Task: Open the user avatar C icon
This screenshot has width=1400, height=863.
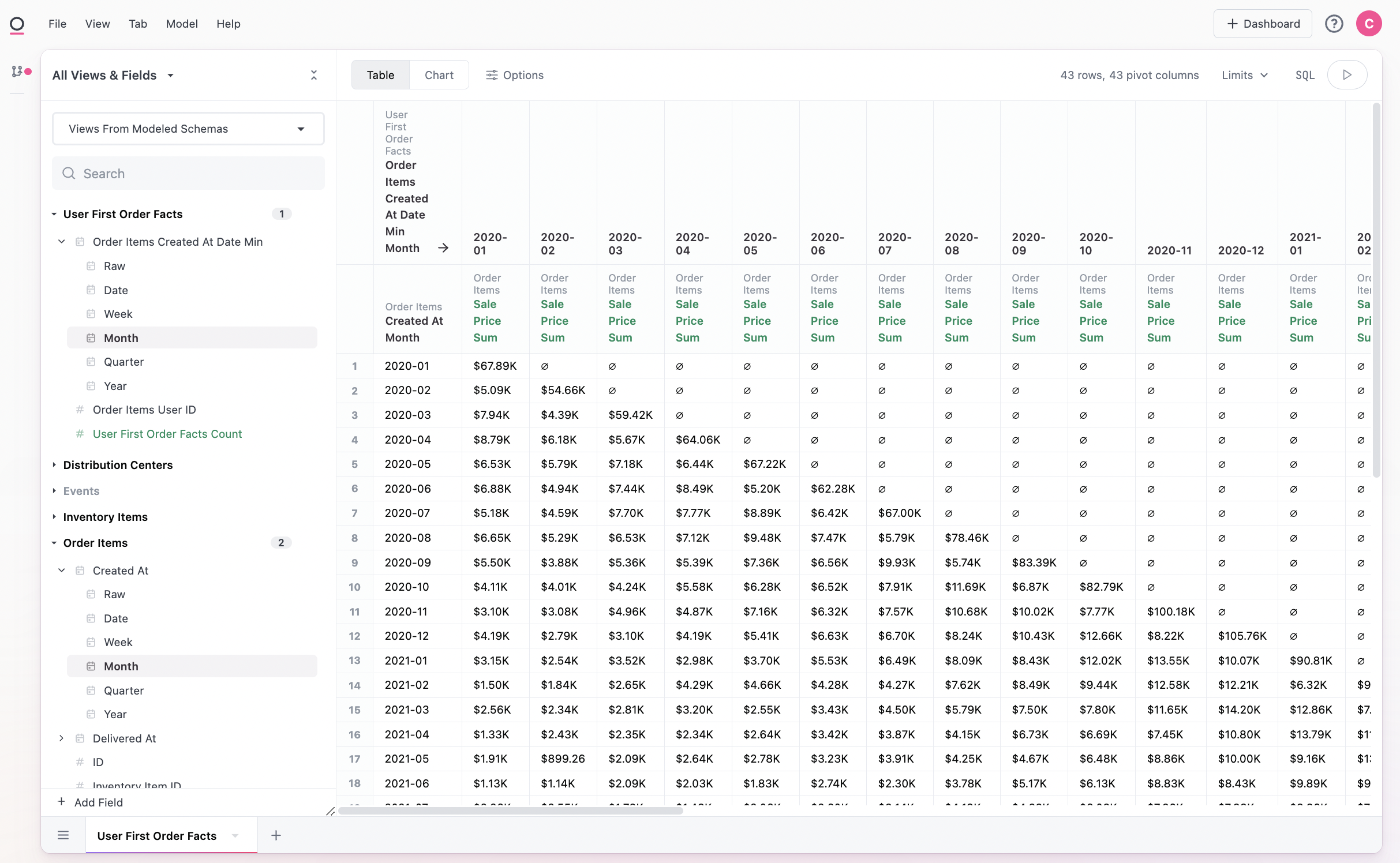Action: 1368,24
